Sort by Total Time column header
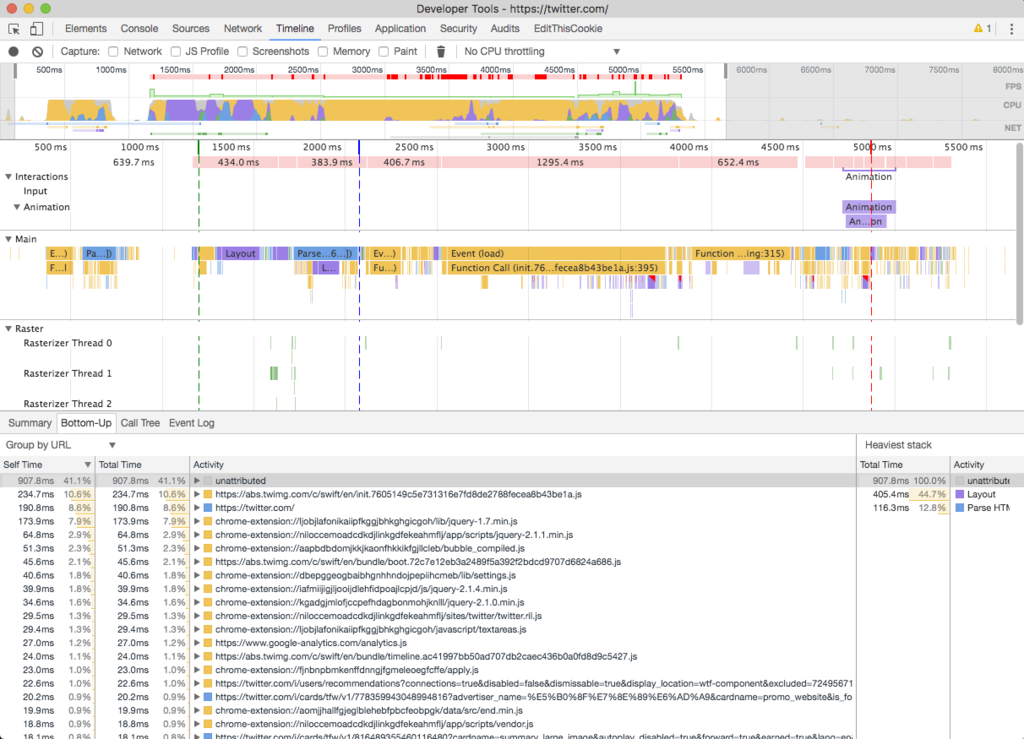1024x739 pixels. (142, 465)
